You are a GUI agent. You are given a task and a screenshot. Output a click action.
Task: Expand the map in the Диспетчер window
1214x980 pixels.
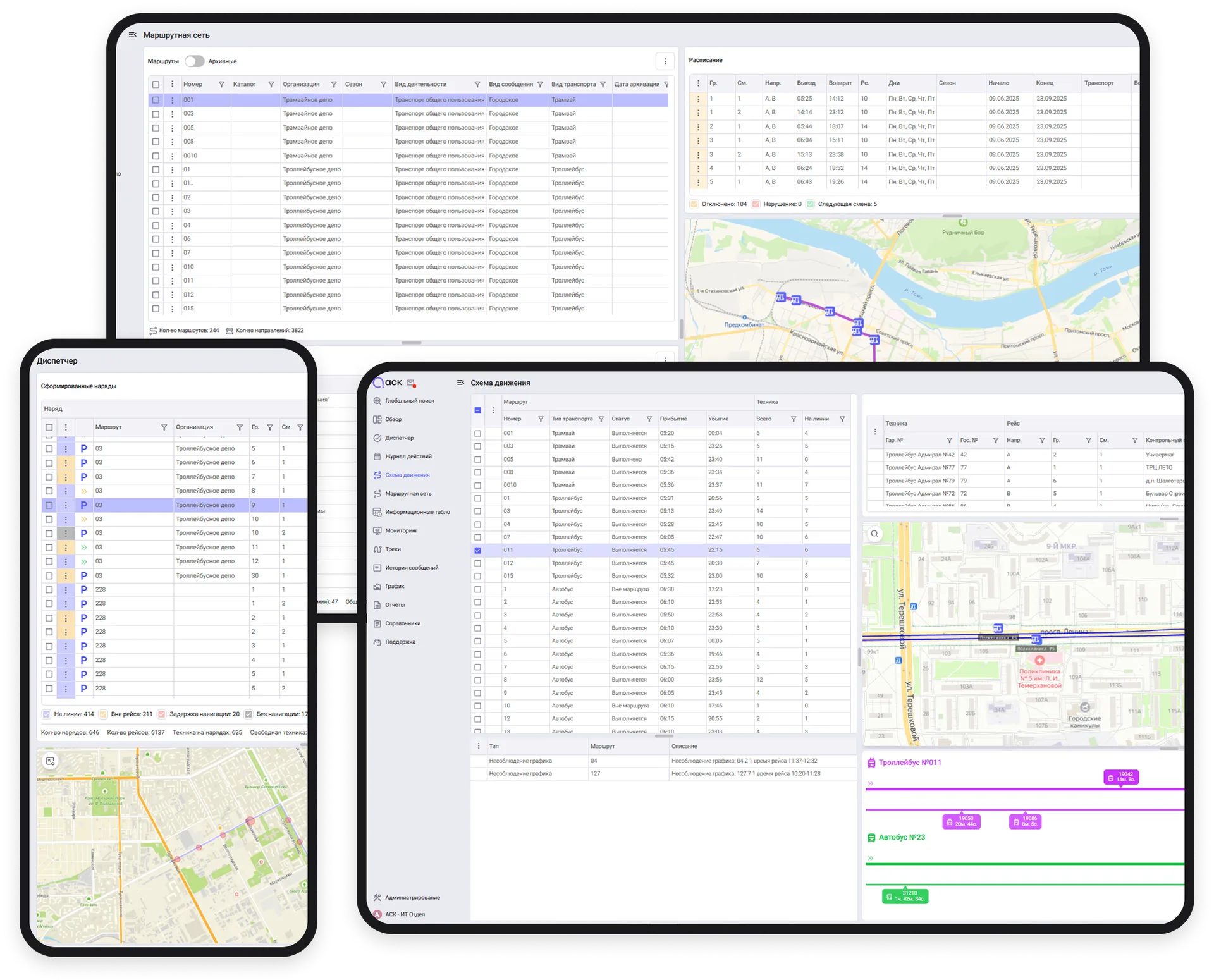coord(51,761)
